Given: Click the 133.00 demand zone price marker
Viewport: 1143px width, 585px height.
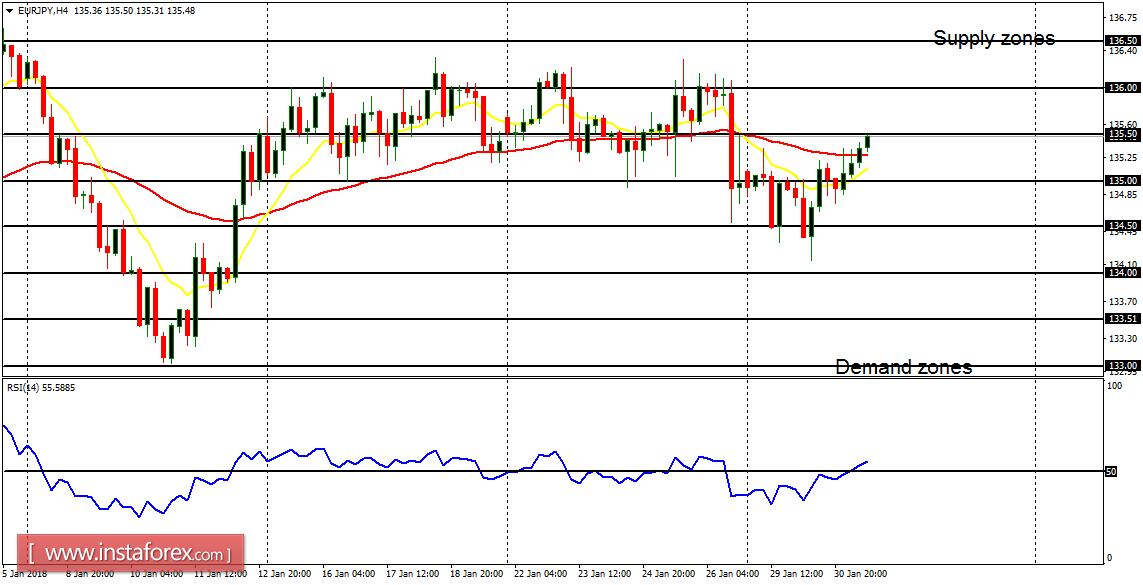Looking at the screenshot, I should click(1121, 364).
